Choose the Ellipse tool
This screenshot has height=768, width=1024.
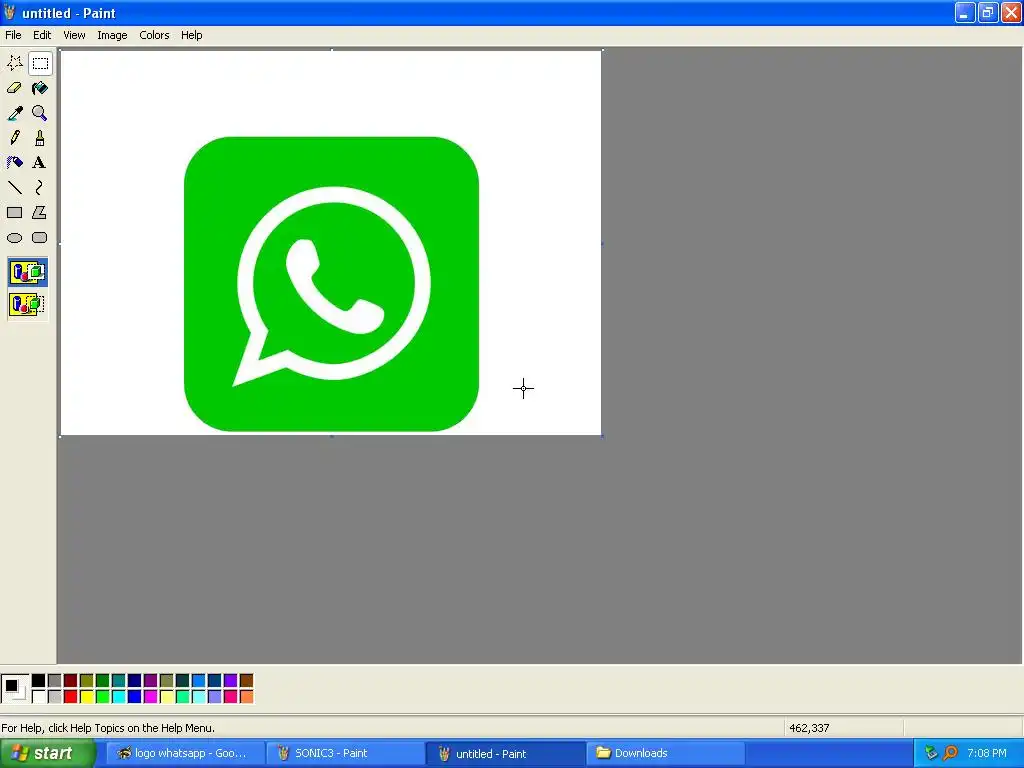pos(14,238)
